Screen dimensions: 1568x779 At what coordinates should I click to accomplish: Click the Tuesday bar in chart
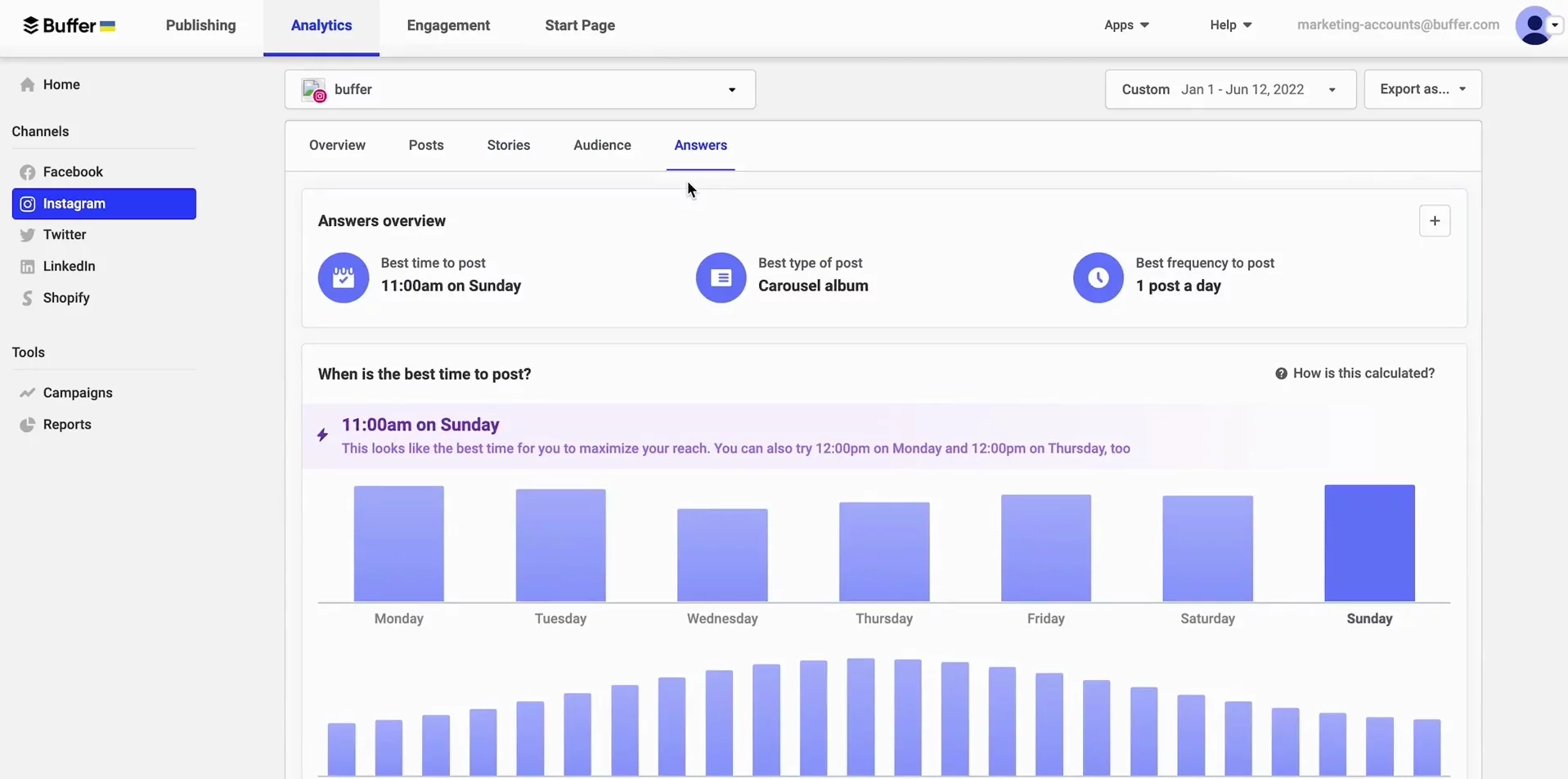pos(561,546)
